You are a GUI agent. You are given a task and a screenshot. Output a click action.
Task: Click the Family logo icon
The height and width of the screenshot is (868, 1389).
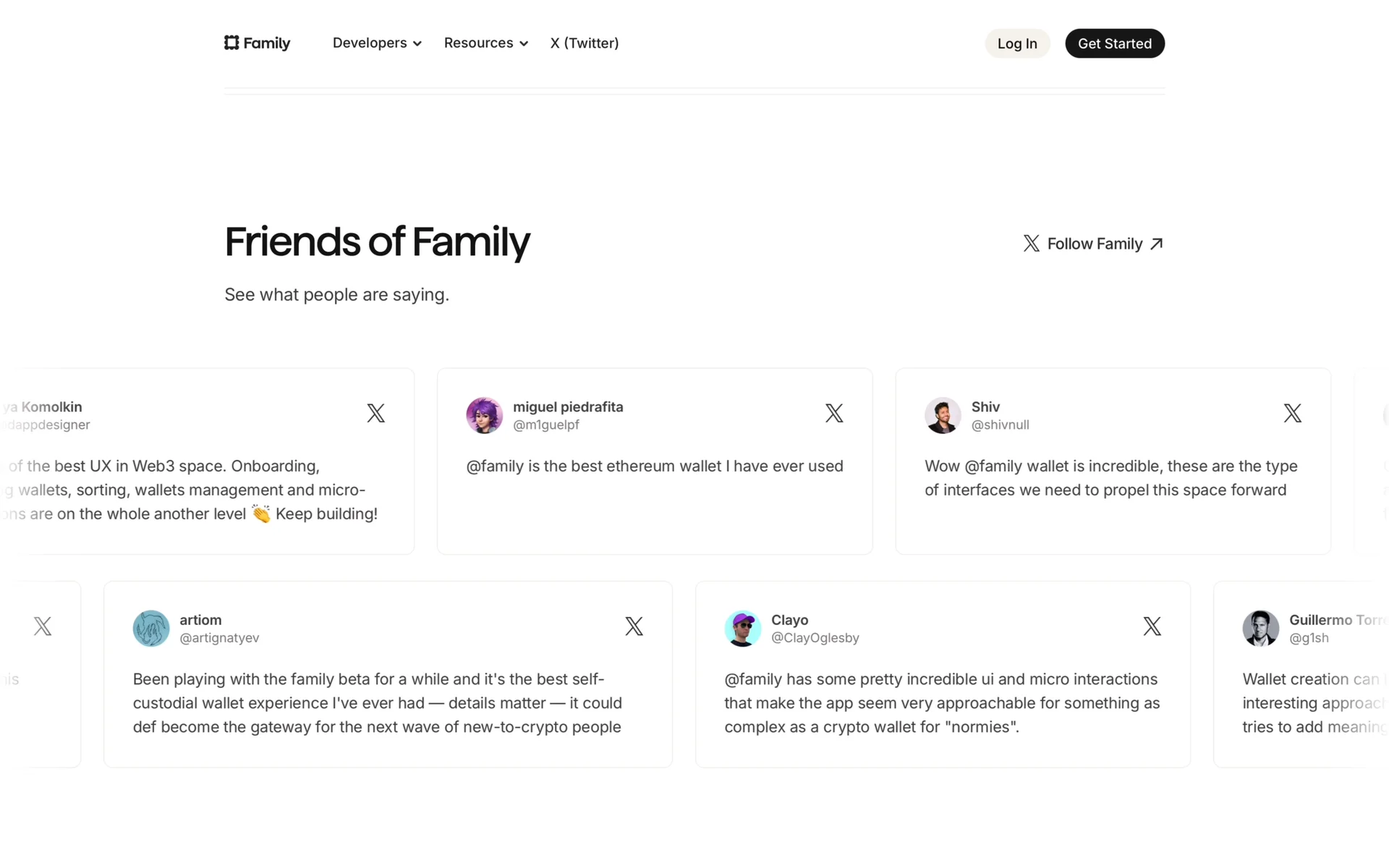231,43
